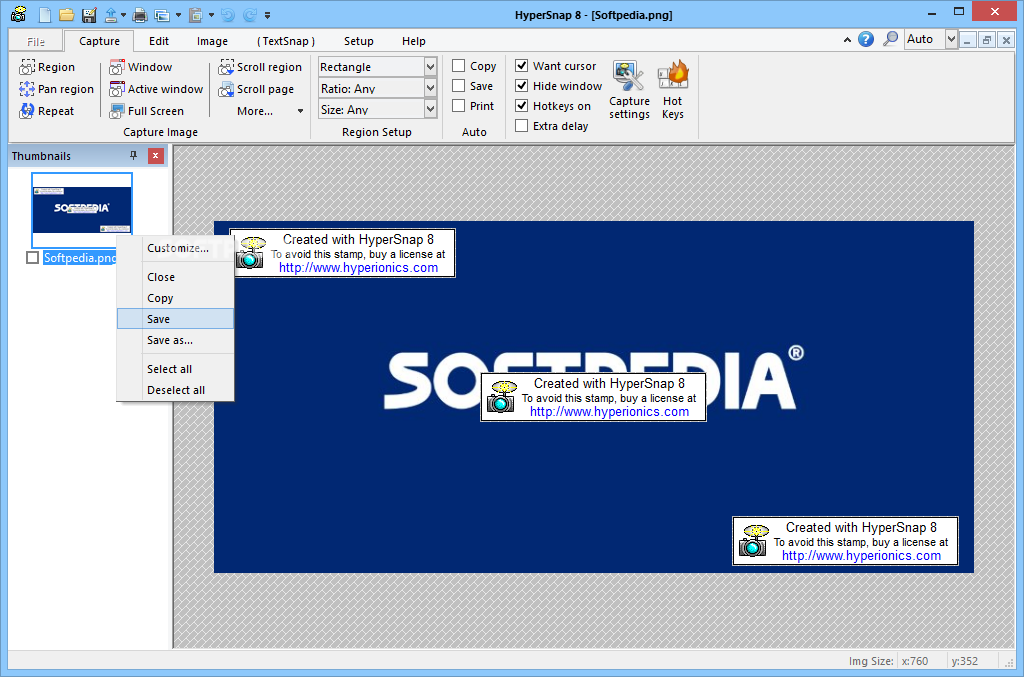Open Capture settings
The image size is (1024, 677).
click(x=629, y=90)
